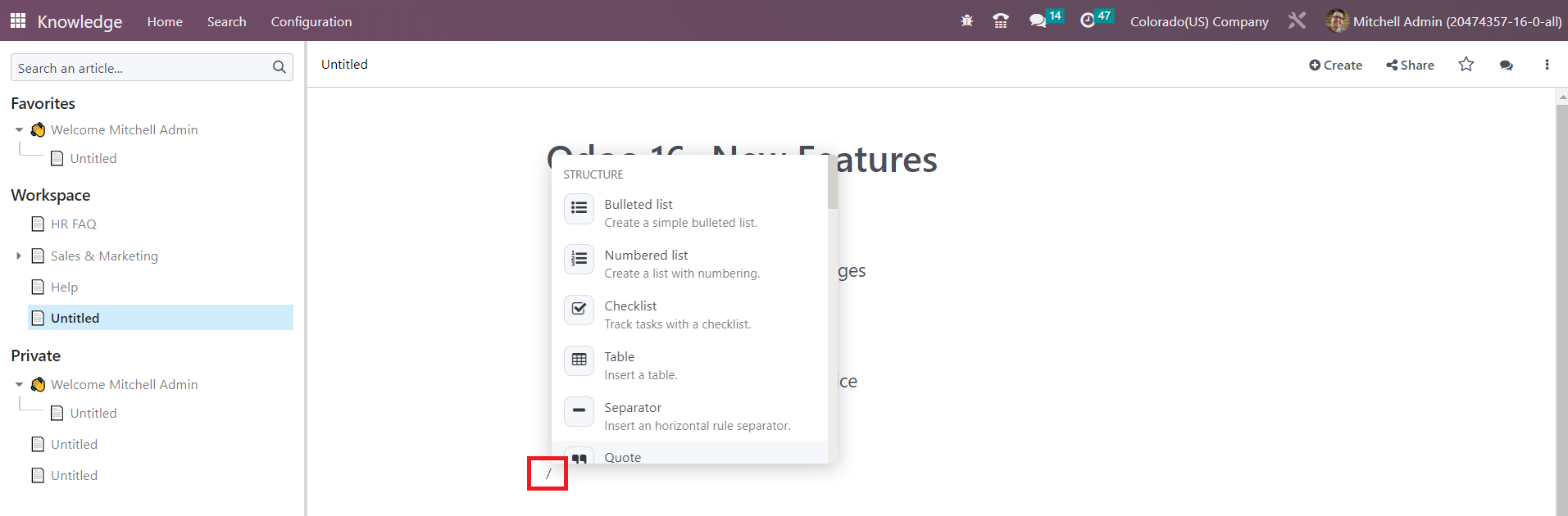Screen dimensions: 1568x516
Task: Click the Separator command icon
Action: pos(579,411)
